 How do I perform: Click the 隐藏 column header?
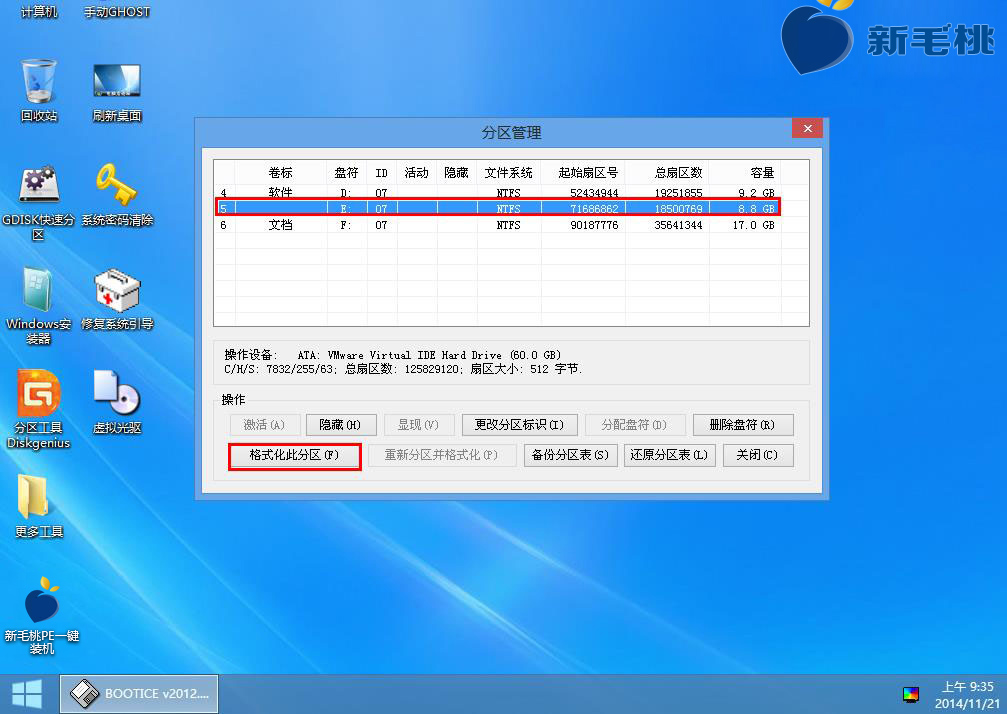[x=457, y=173]
